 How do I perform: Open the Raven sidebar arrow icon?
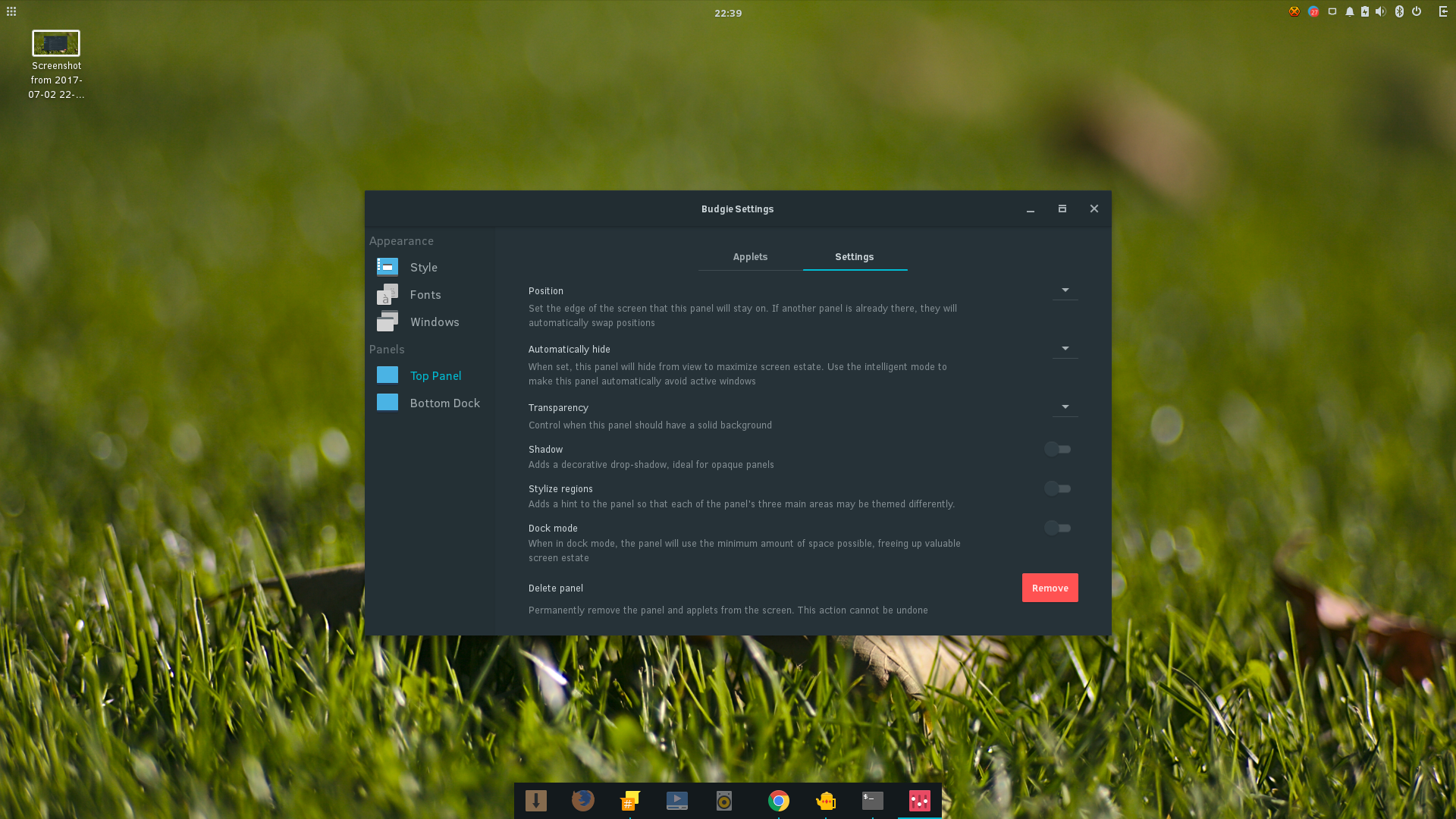tap(1443, 11)
